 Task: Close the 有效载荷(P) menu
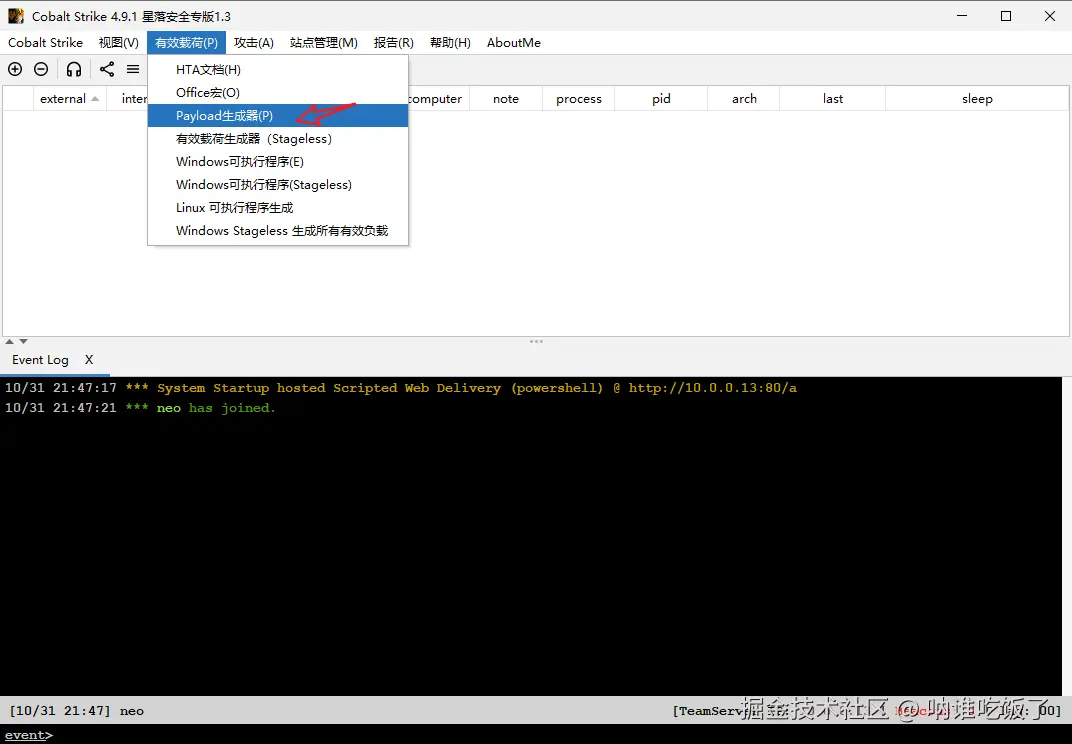coord(186,42)
